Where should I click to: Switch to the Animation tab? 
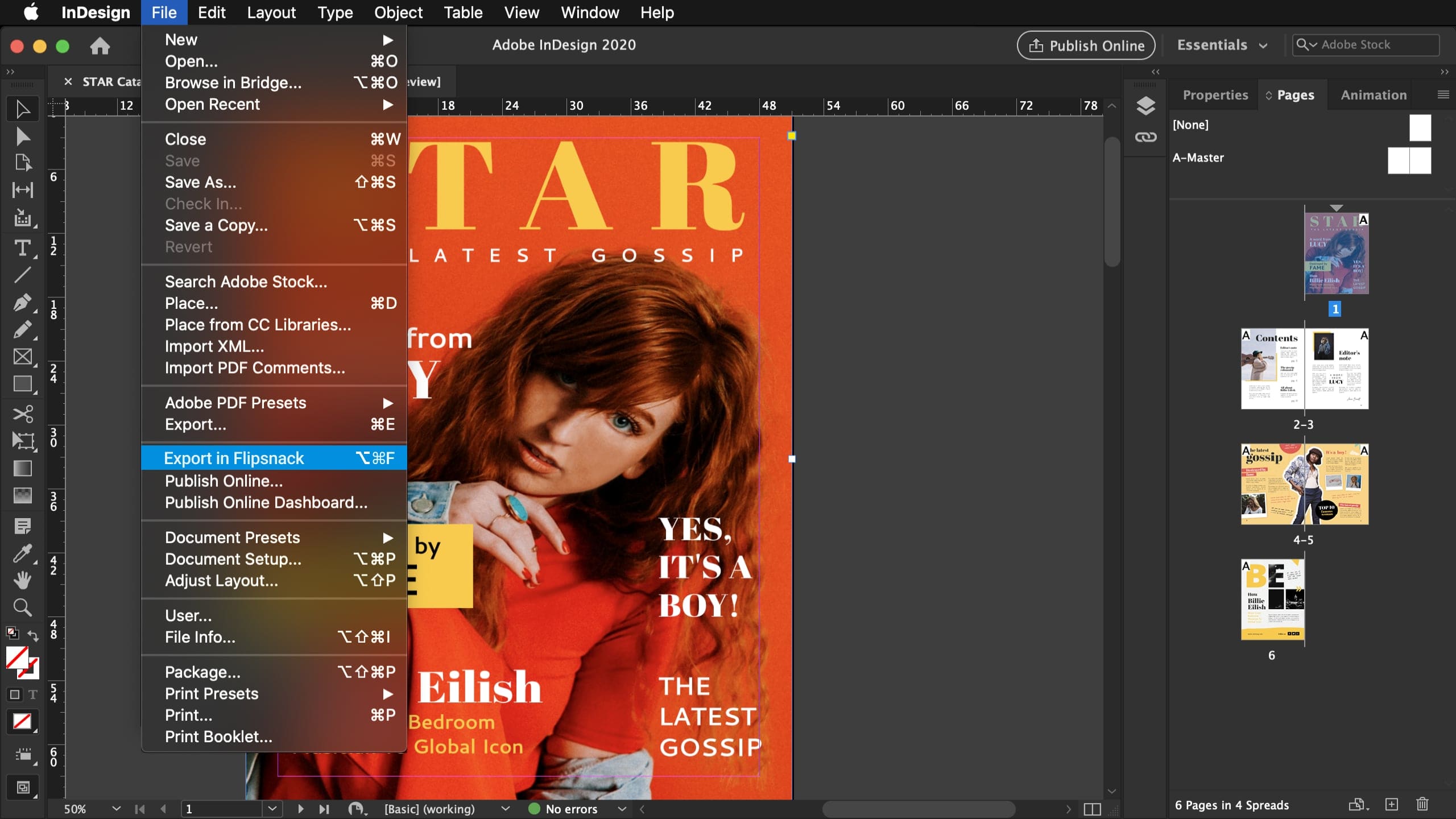coord(1374,95)
